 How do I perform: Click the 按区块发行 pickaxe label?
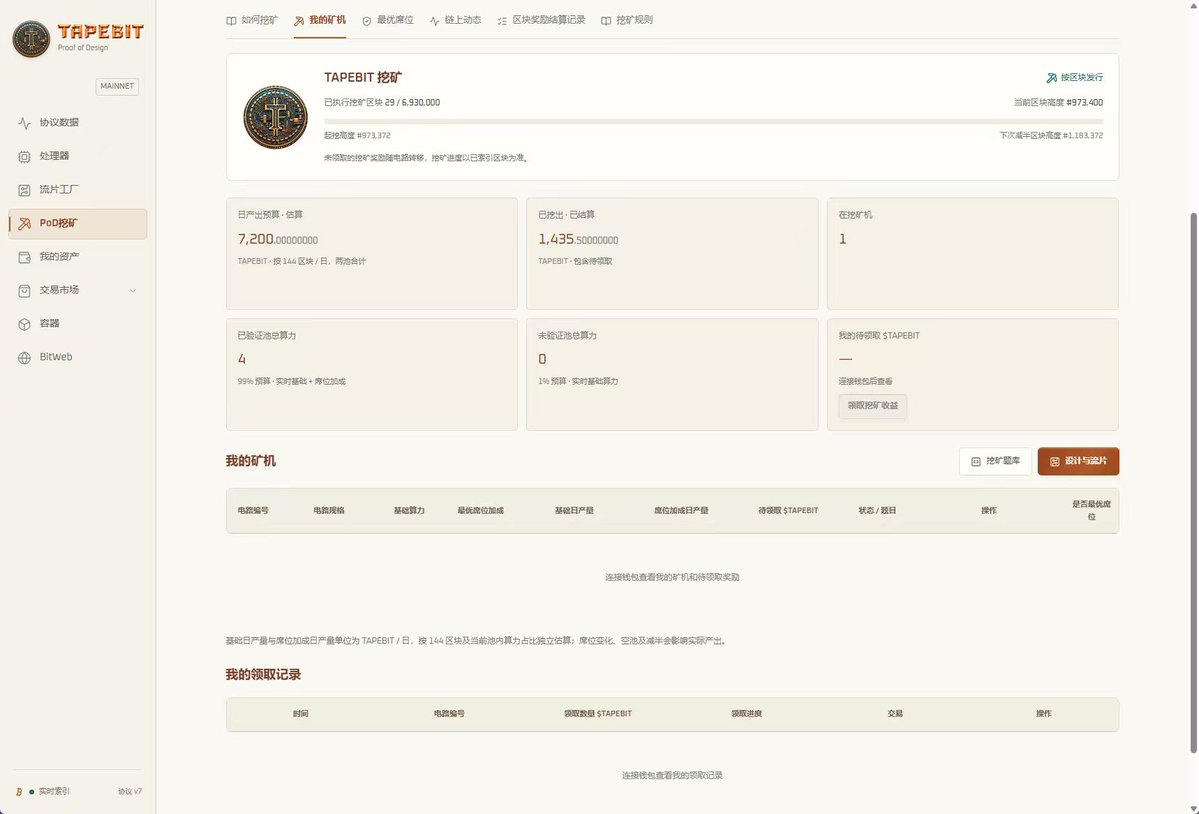[1074, 77]
